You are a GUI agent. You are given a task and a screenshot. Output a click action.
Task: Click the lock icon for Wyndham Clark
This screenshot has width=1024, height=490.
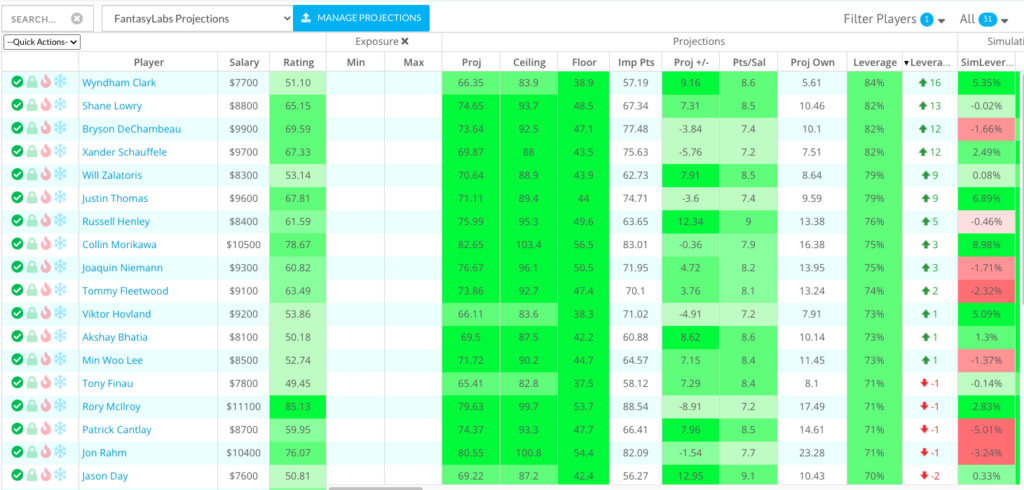click(x=31, y=82)
